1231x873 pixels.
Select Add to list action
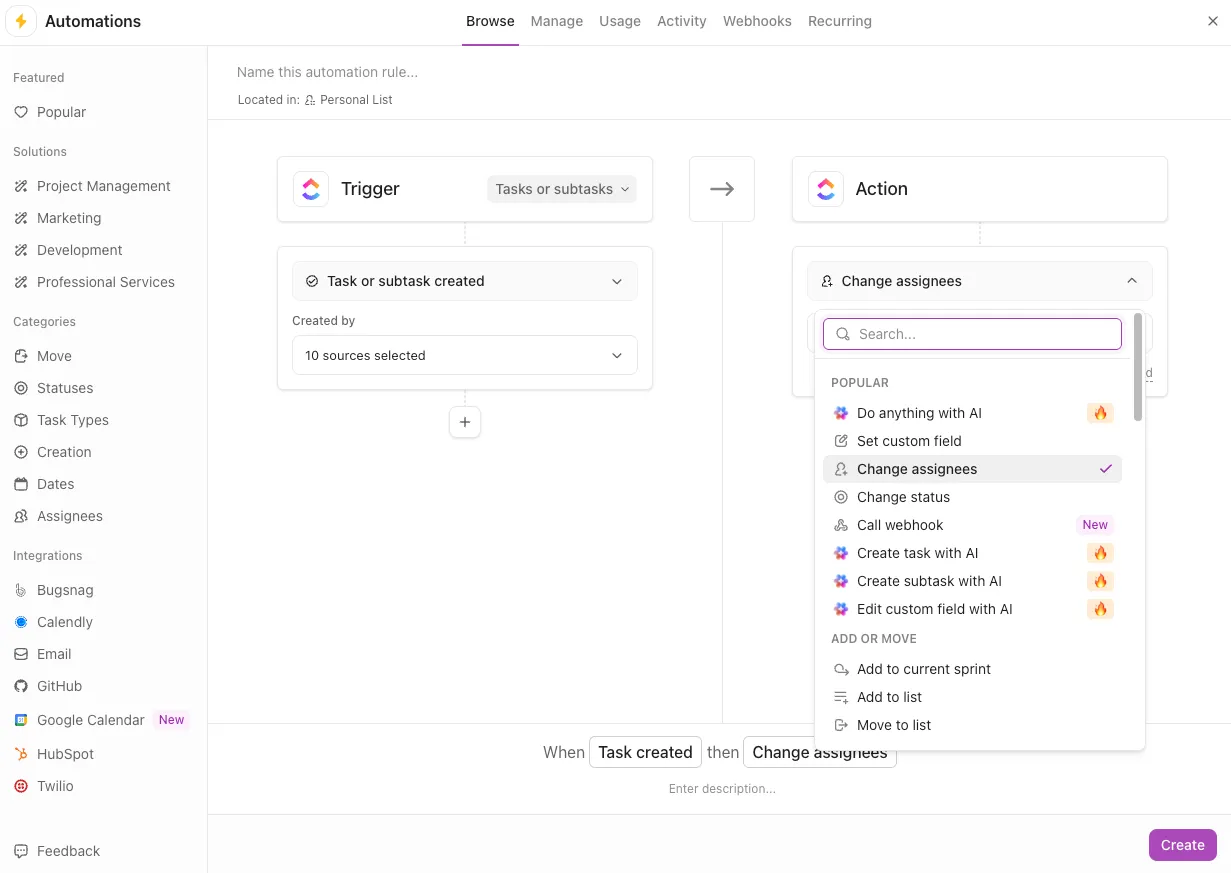click(x=972, y=697)
